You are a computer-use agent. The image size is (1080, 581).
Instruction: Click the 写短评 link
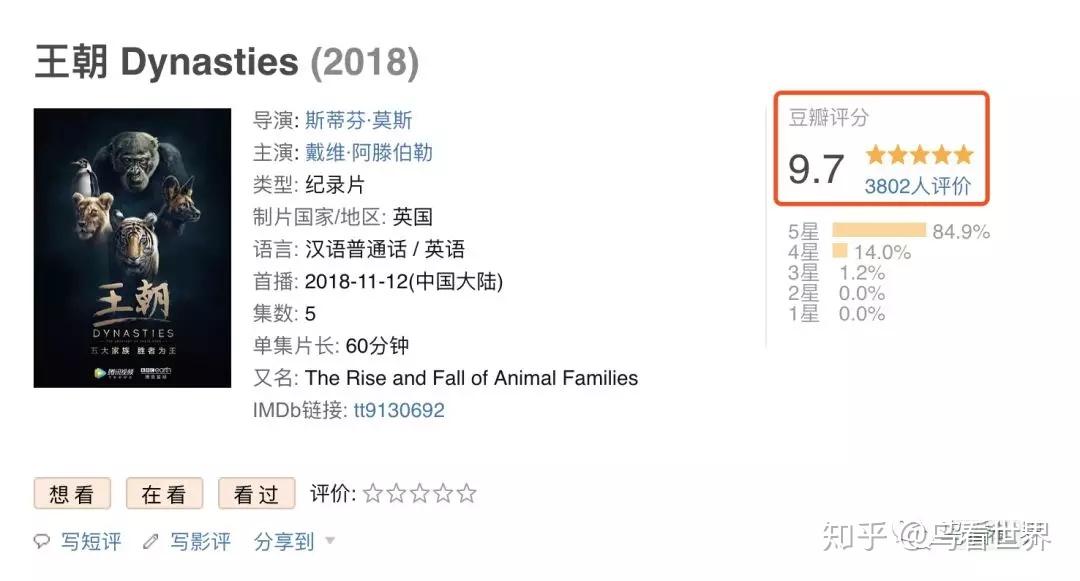point(91,542)
